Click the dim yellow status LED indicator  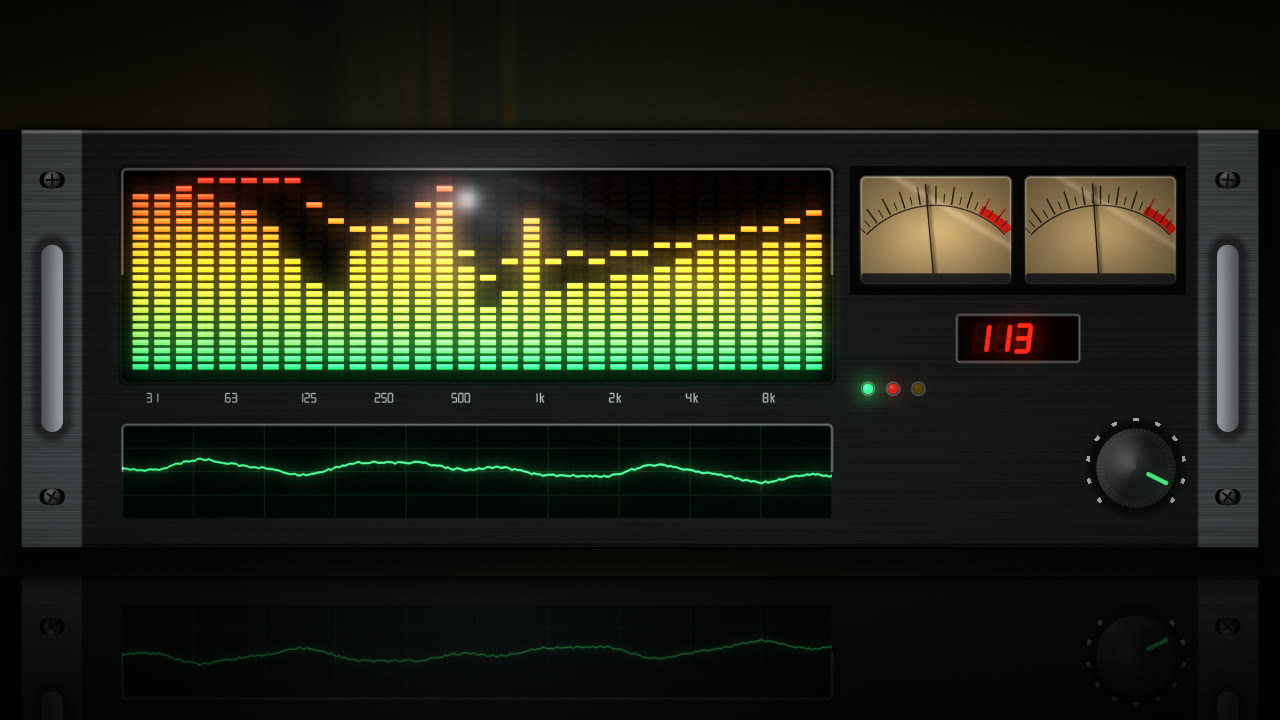click(918, 389)
